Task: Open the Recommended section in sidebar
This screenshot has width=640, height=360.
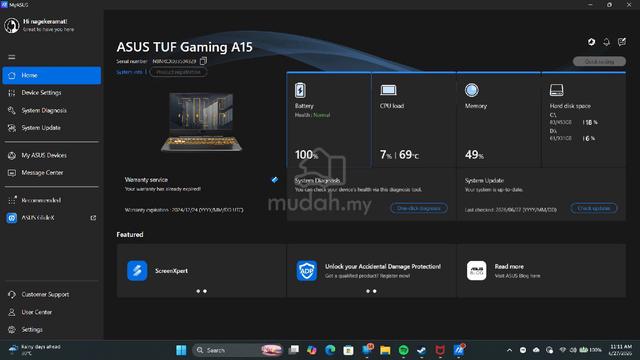Action: coord(51,200)
